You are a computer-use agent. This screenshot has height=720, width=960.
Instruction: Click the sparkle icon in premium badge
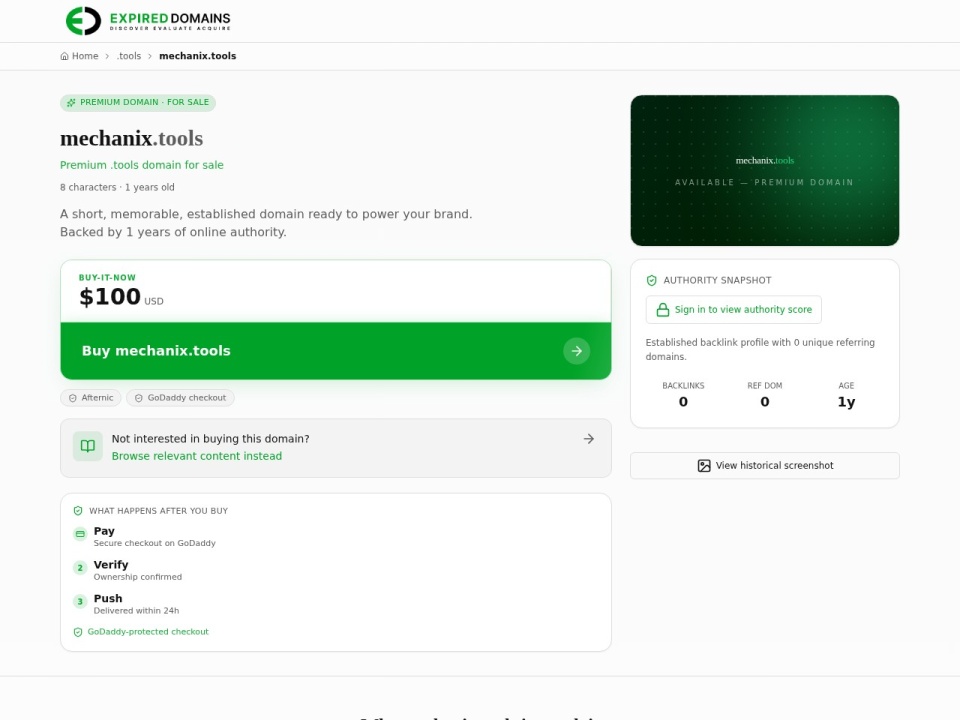71,103
